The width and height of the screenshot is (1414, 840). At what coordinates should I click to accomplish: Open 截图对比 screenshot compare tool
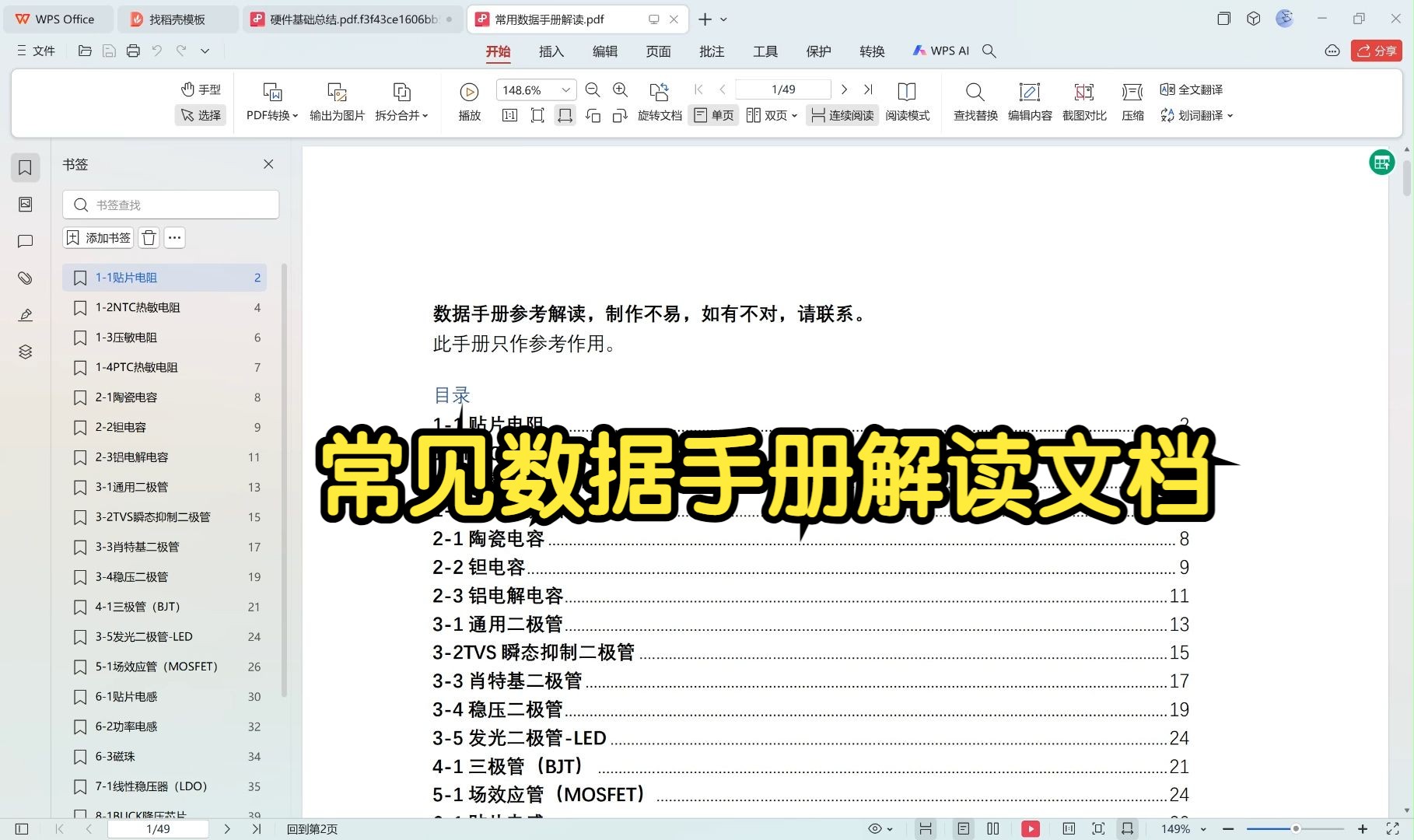tap(1084, 102)
